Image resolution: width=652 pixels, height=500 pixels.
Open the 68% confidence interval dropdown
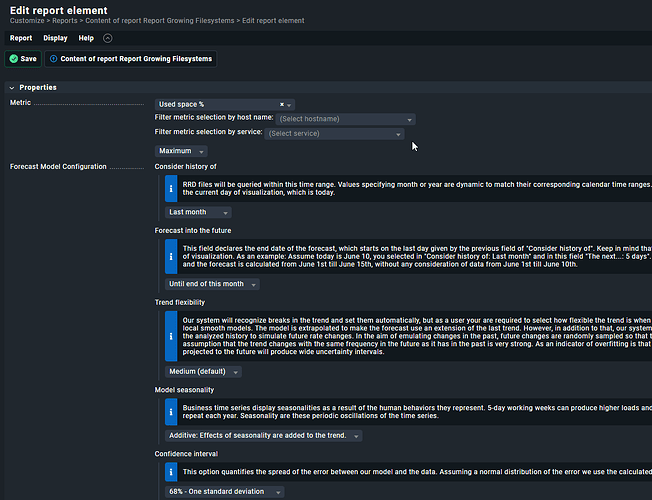pyautogui.click(x=224, y=492)
